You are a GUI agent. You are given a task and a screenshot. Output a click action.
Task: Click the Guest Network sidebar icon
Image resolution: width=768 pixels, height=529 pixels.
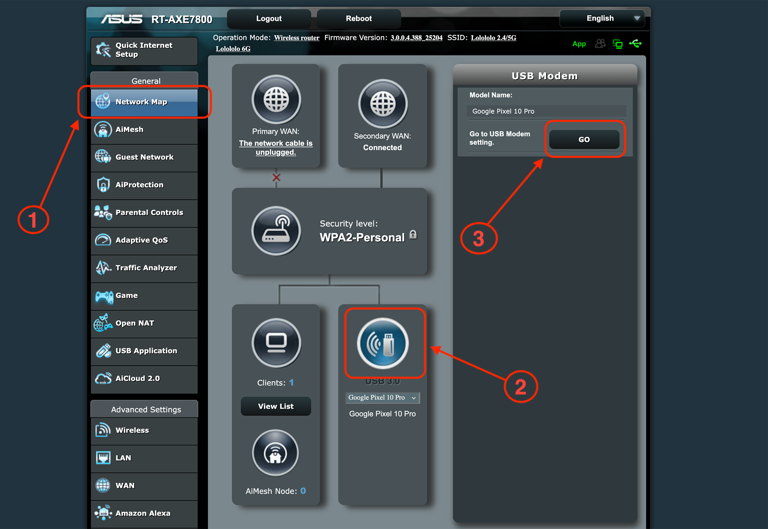(102, 157)
